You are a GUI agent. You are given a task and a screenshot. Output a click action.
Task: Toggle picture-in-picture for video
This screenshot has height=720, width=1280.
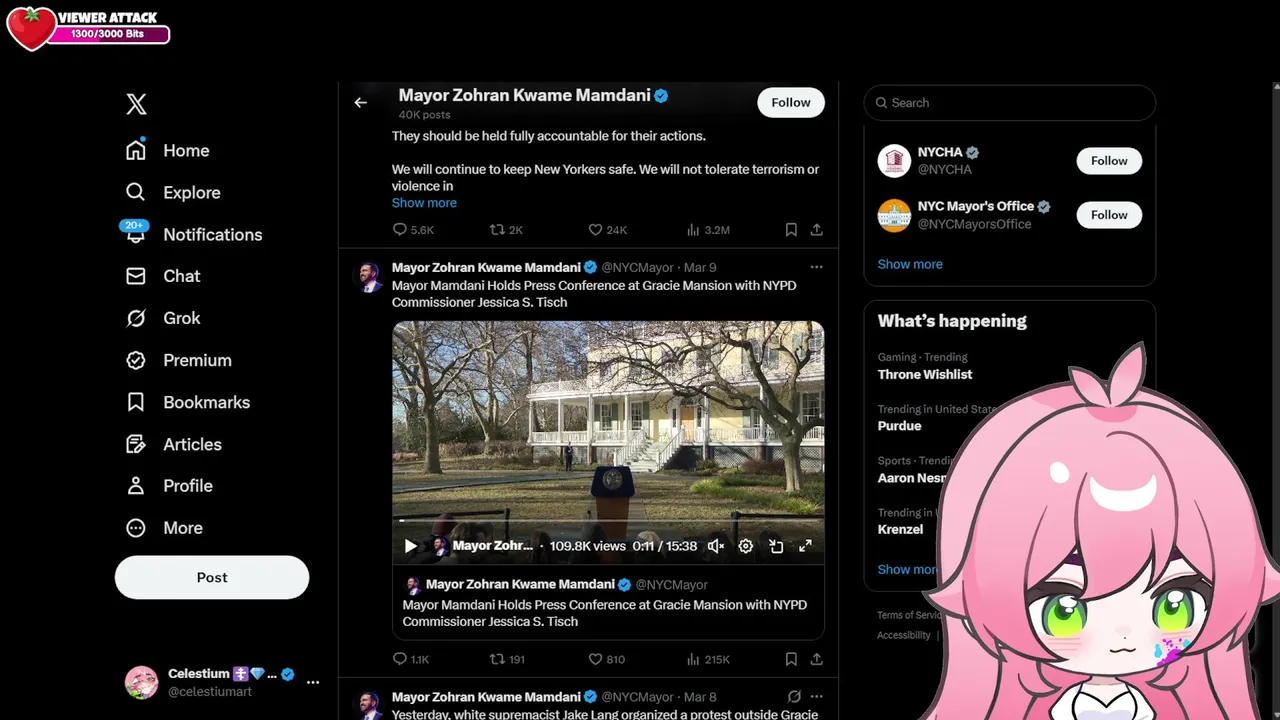tap(776, 546)
